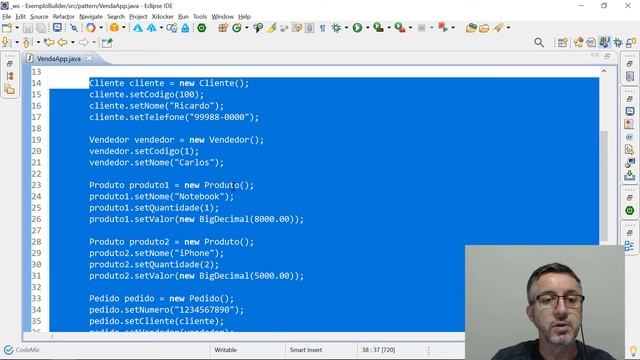This screenshot has width=640, height=360.
Task: Click the Save icon in toolbar
Action: [27, 28]
